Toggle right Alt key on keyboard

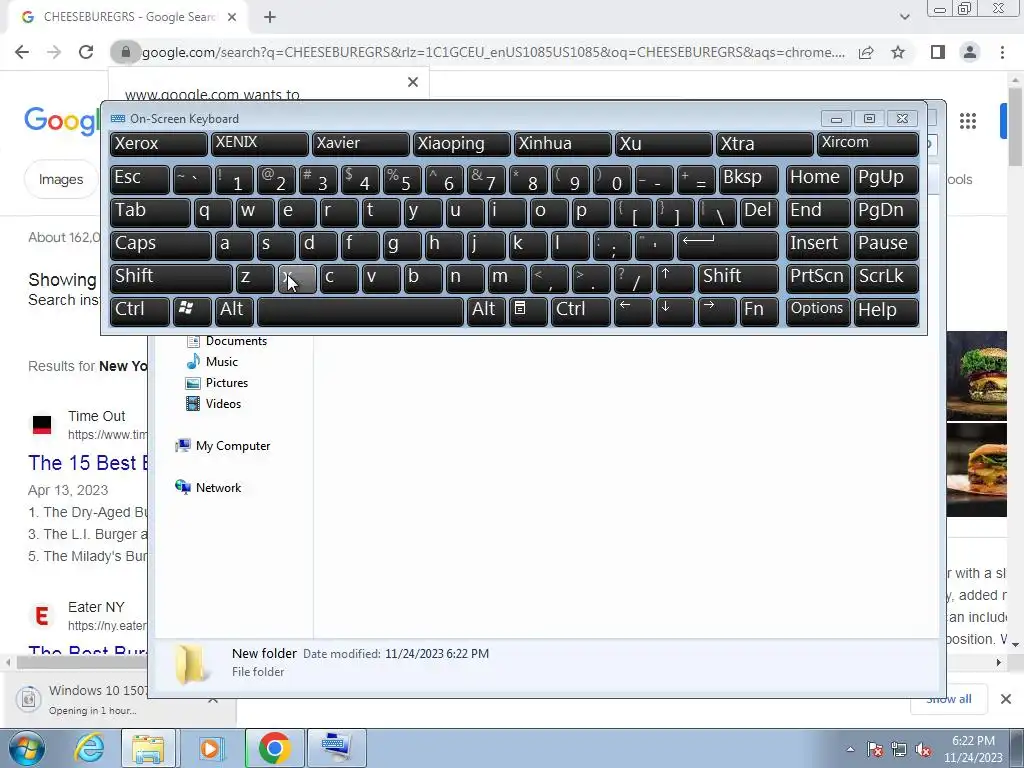pyautogui.click(x=486, y=311)
